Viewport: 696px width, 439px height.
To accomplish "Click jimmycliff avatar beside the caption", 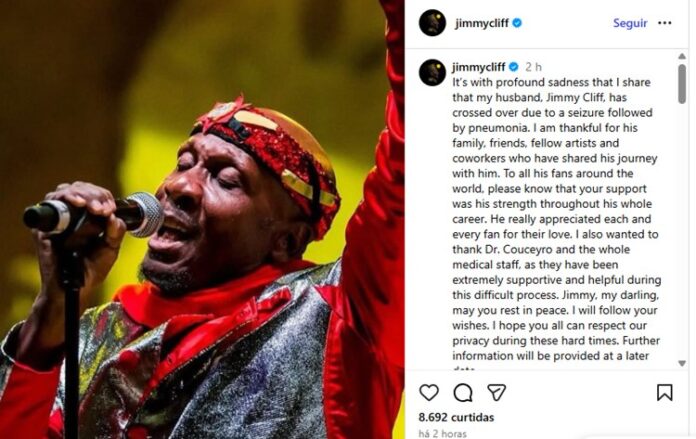I will click(x=432, y=72).
